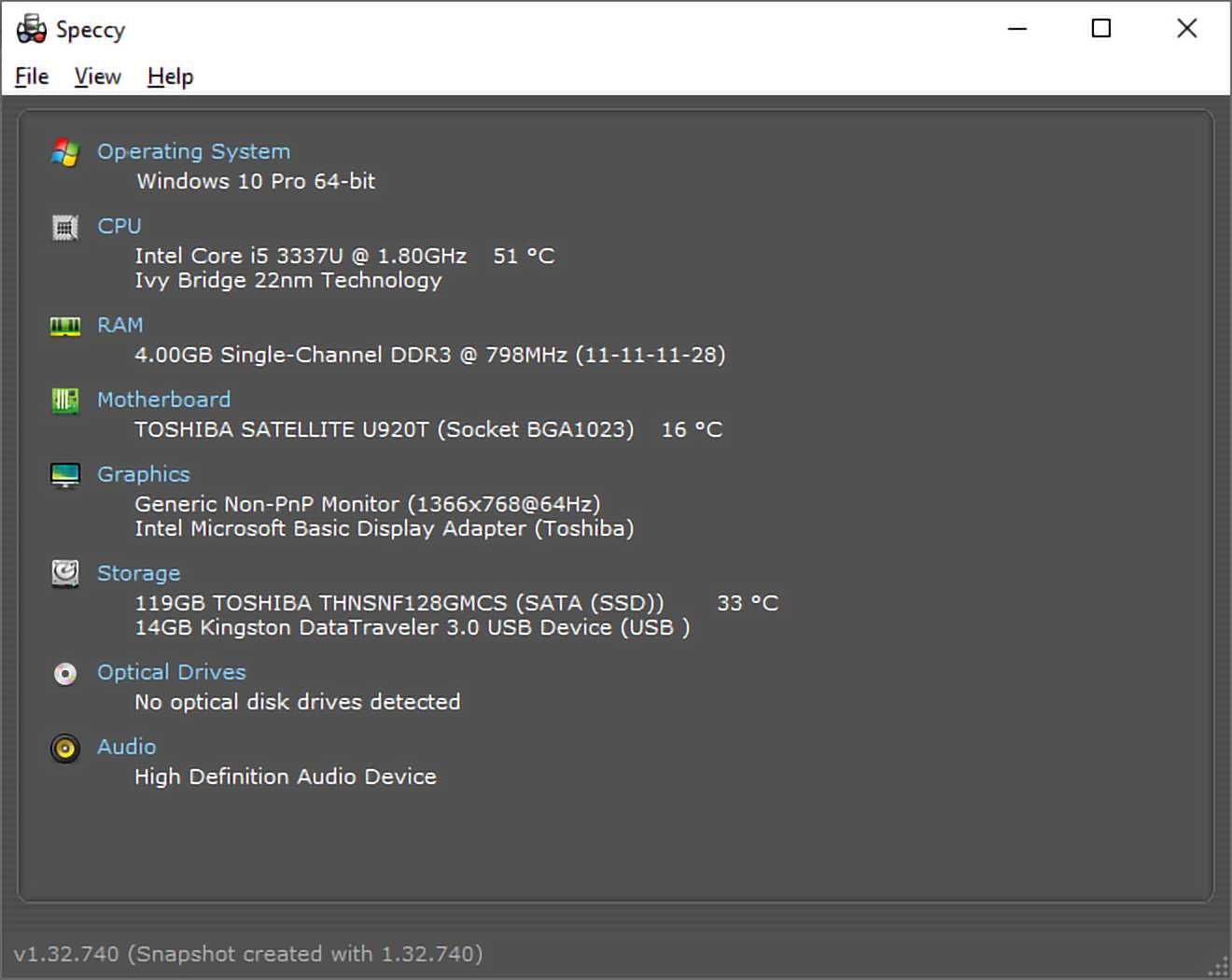Close the Speccy window

tap(1186, 29)
